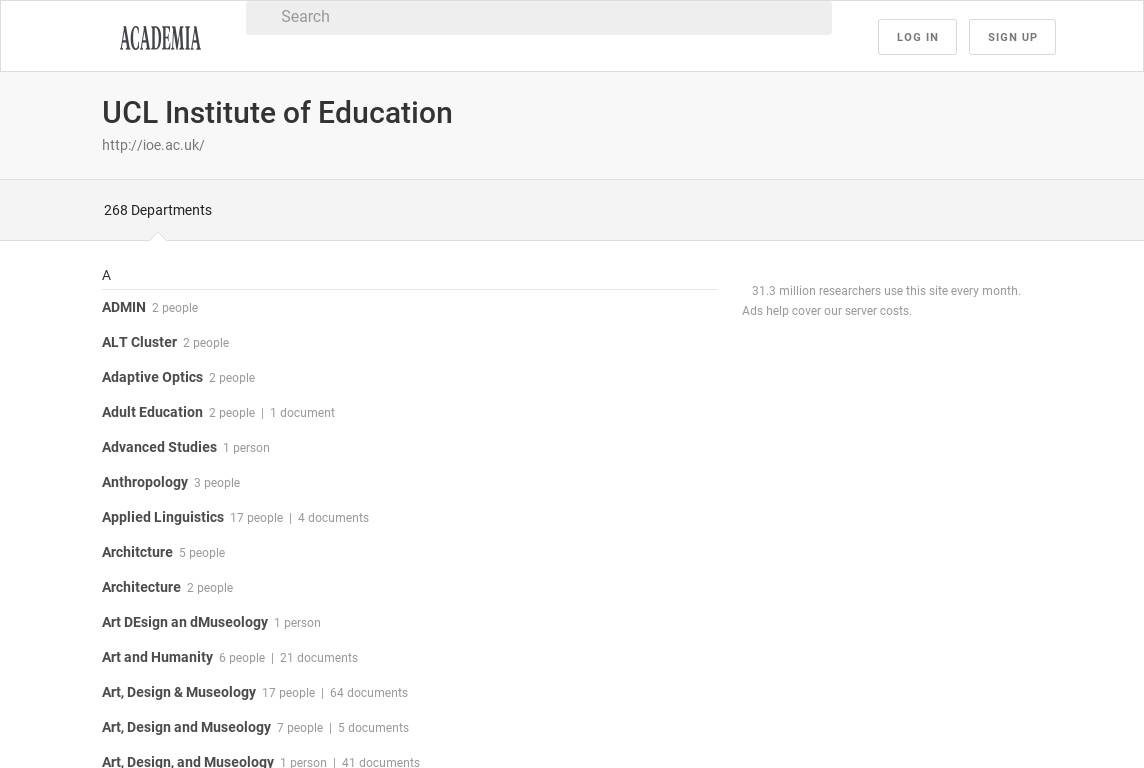This screenshot has width=1144, height=768.
Task: Visit Art and Humanity department
Action: [x=157, y=657]
